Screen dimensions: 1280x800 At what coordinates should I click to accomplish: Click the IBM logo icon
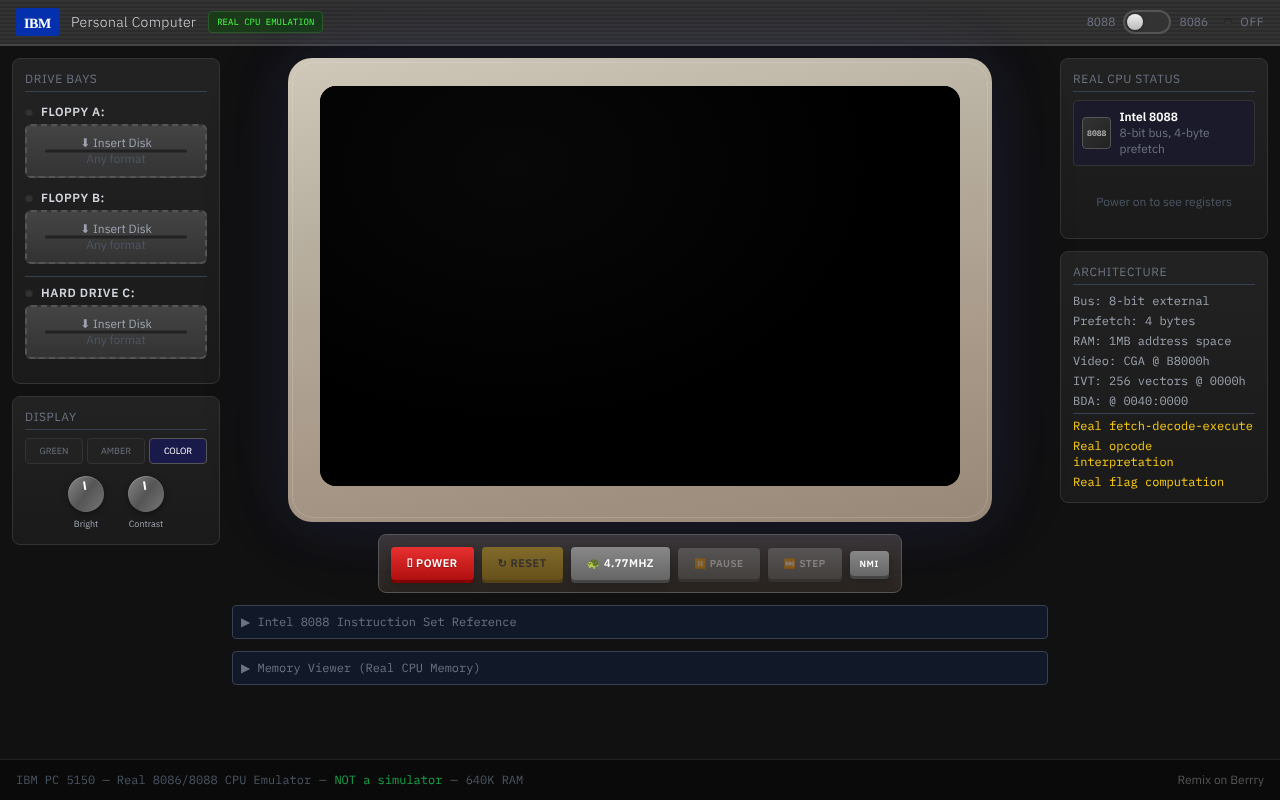point(37,21)
